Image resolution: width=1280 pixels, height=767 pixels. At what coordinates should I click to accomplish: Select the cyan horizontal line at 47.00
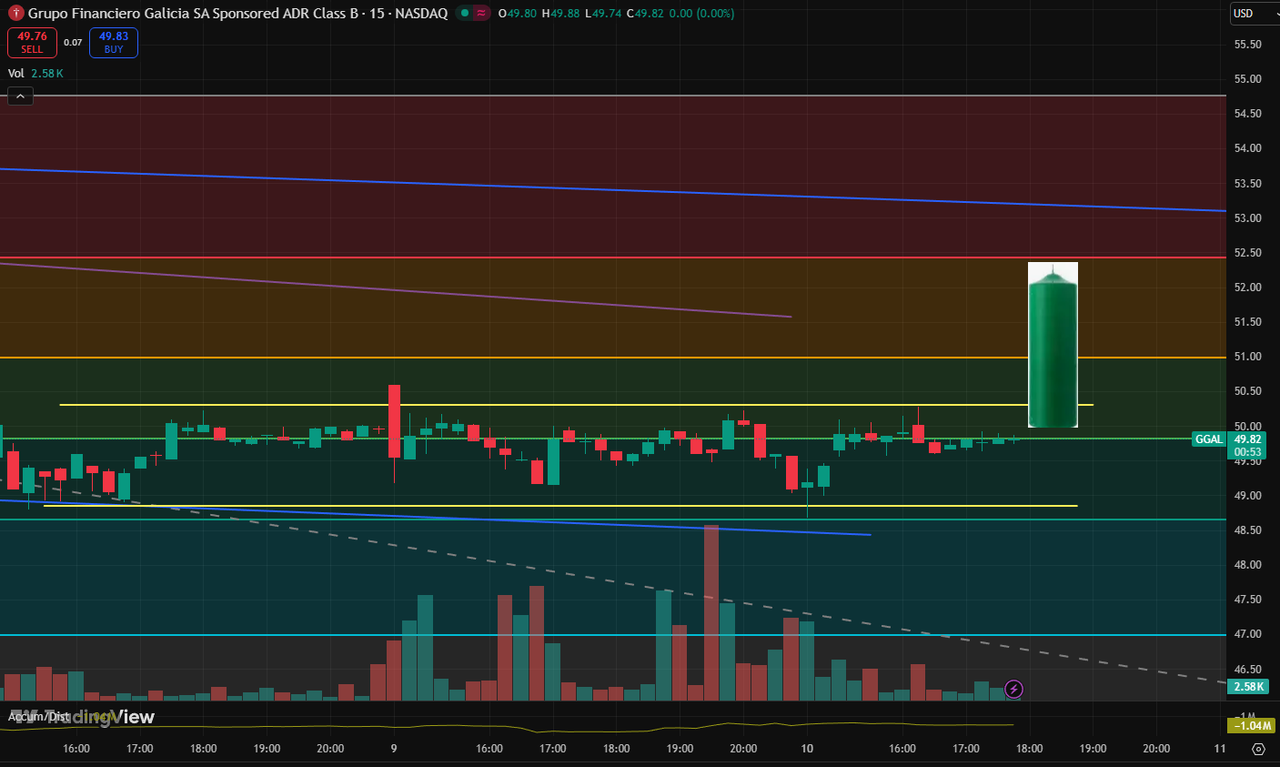click(x=612, y=635)
